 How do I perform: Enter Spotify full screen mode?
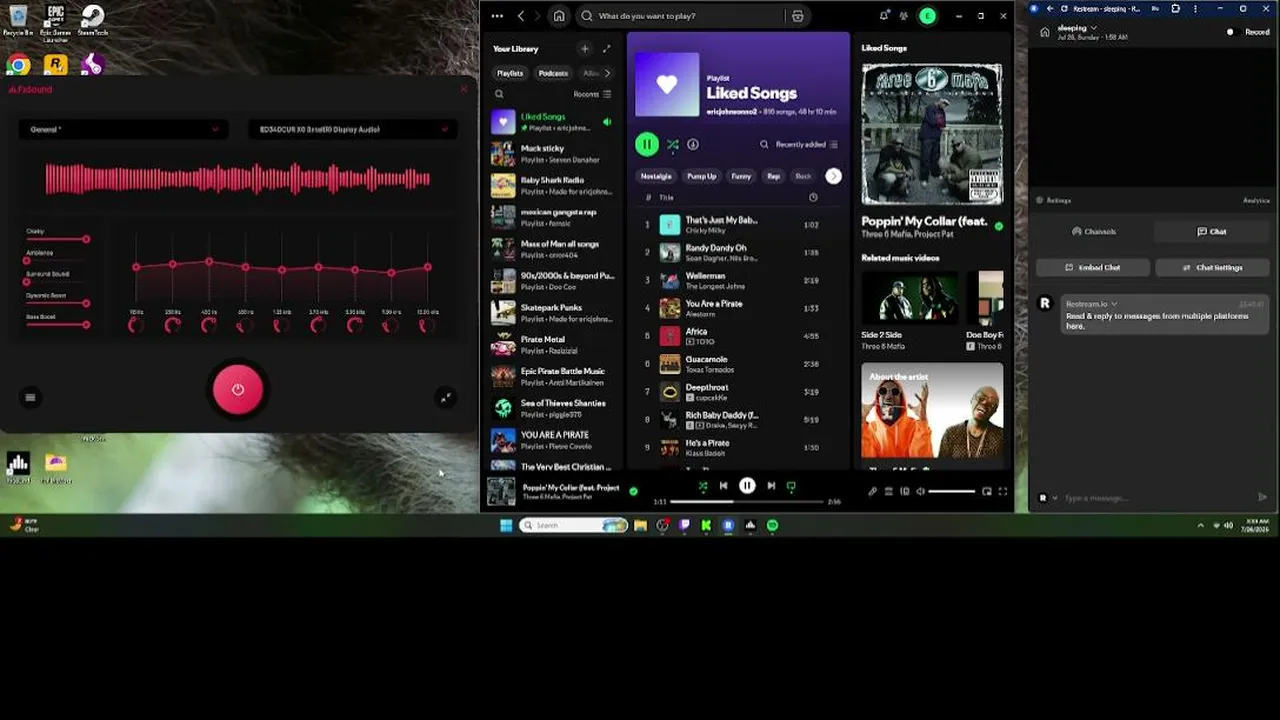[1003, 491]
